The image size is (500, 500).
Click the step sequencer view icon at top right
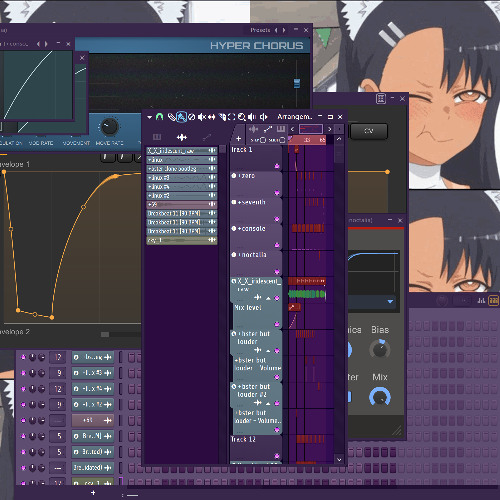(493, 301)
